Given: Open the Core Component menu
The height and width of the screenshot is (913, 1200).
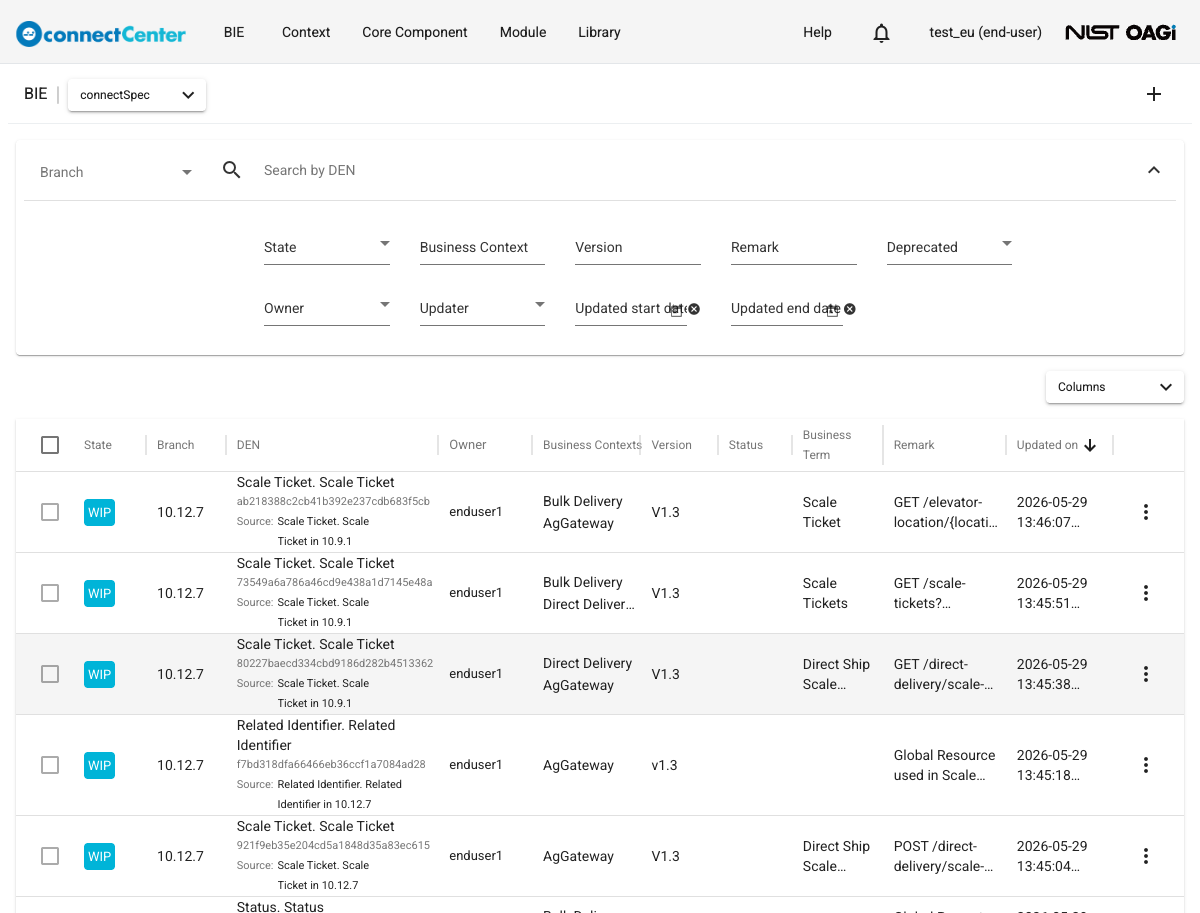Looking at the screenshot, I should (x=415, y=32).
